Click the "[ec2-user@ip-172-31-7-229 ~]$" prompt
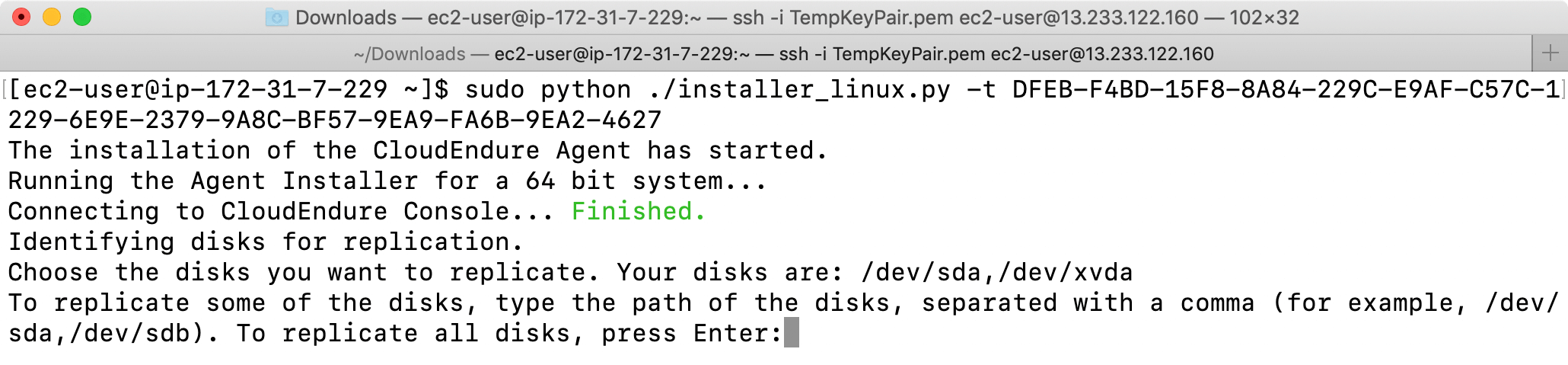 coord(228,90)
